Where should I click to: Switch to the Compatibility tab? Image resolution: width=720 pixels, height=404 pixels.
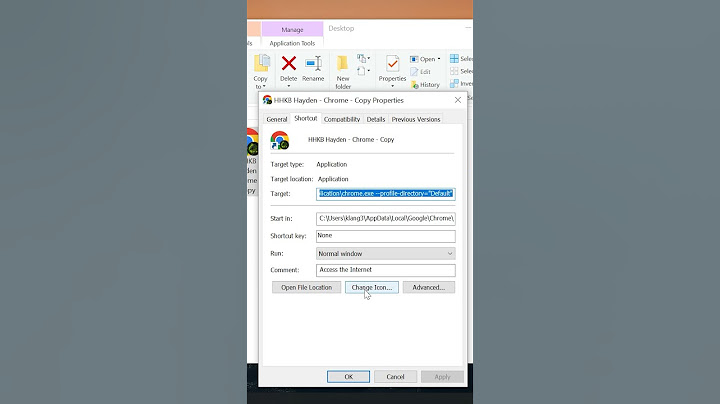click(342, 119)
